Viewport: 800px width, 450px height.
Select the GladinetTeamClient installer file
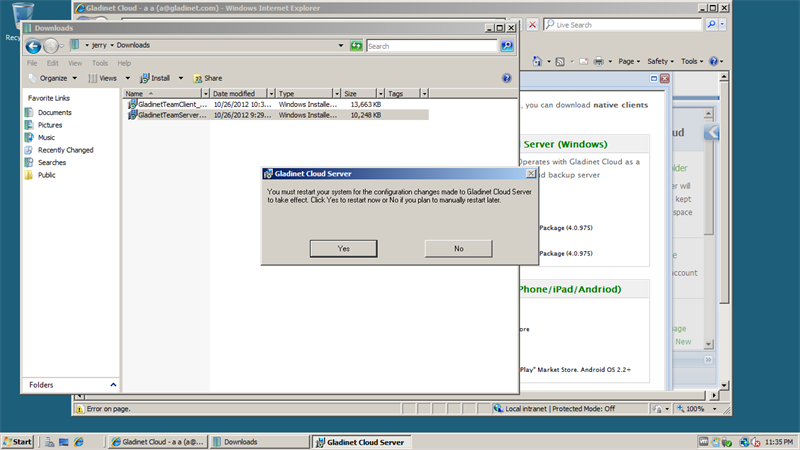pyautogui.click(x=278, y=104)
